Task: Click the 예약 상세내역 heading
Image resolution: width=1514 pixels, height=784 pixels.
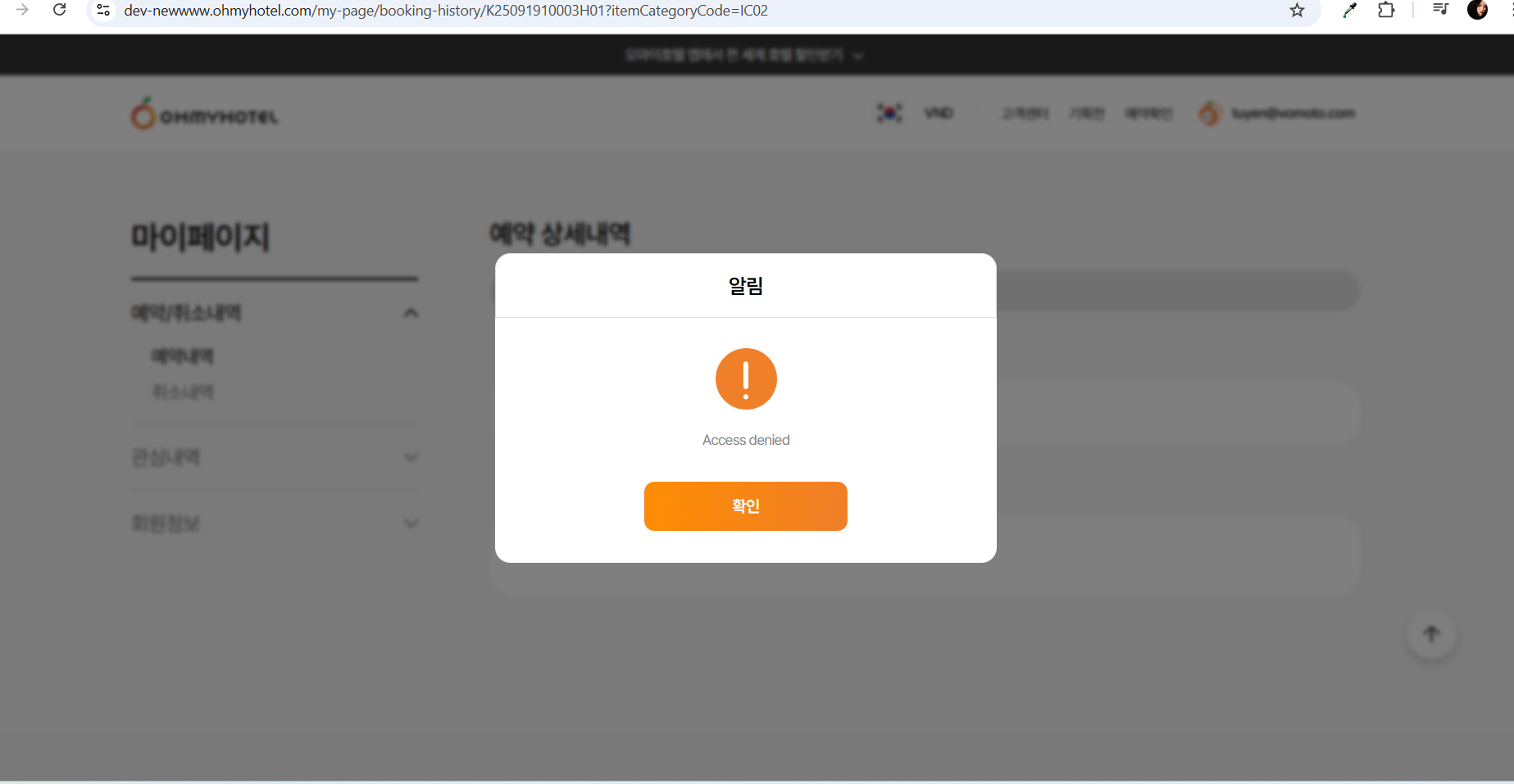Action: [x=560, y=234]
